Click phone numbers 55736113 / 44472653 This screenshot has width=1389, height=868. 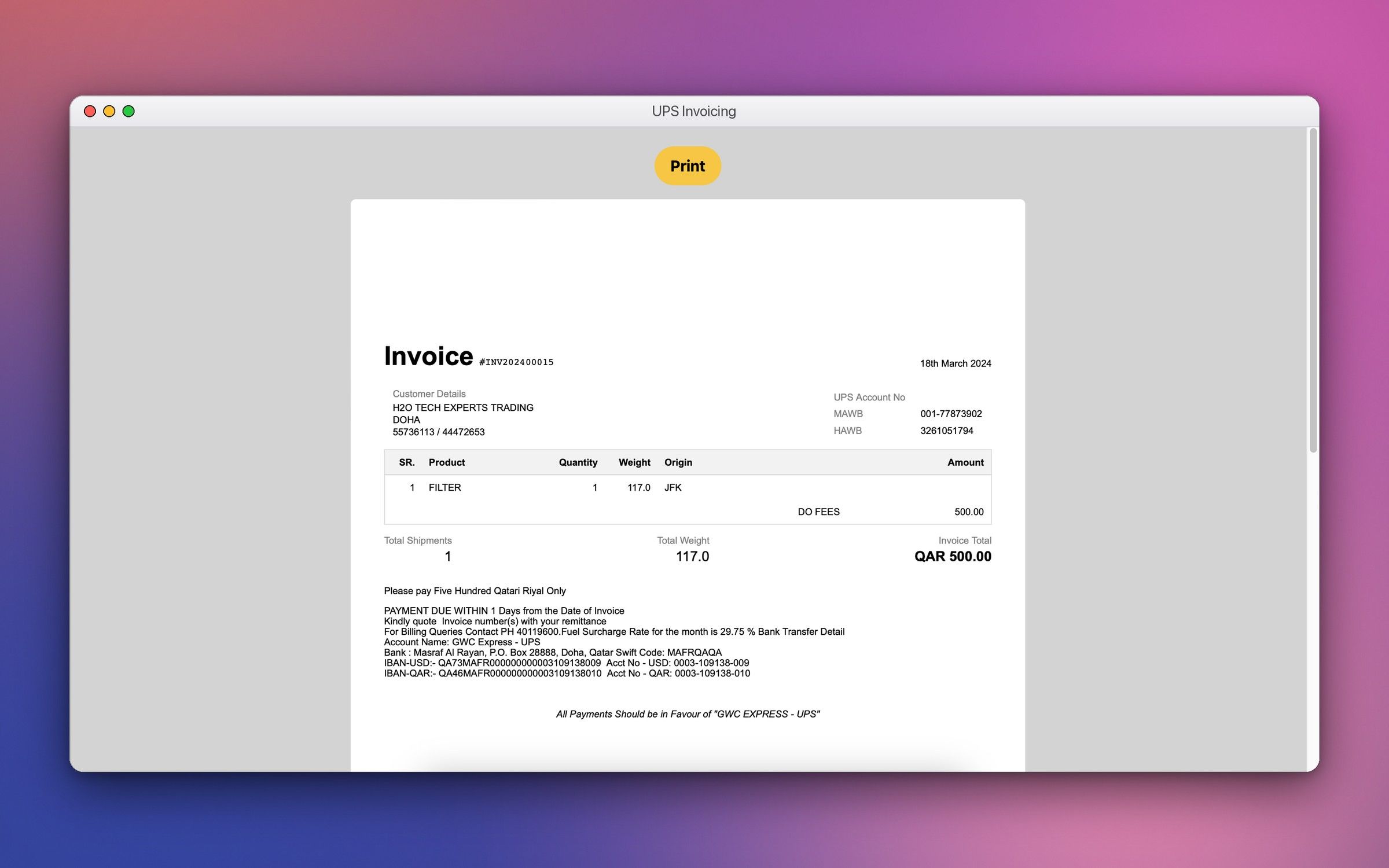tap(439, 432)
